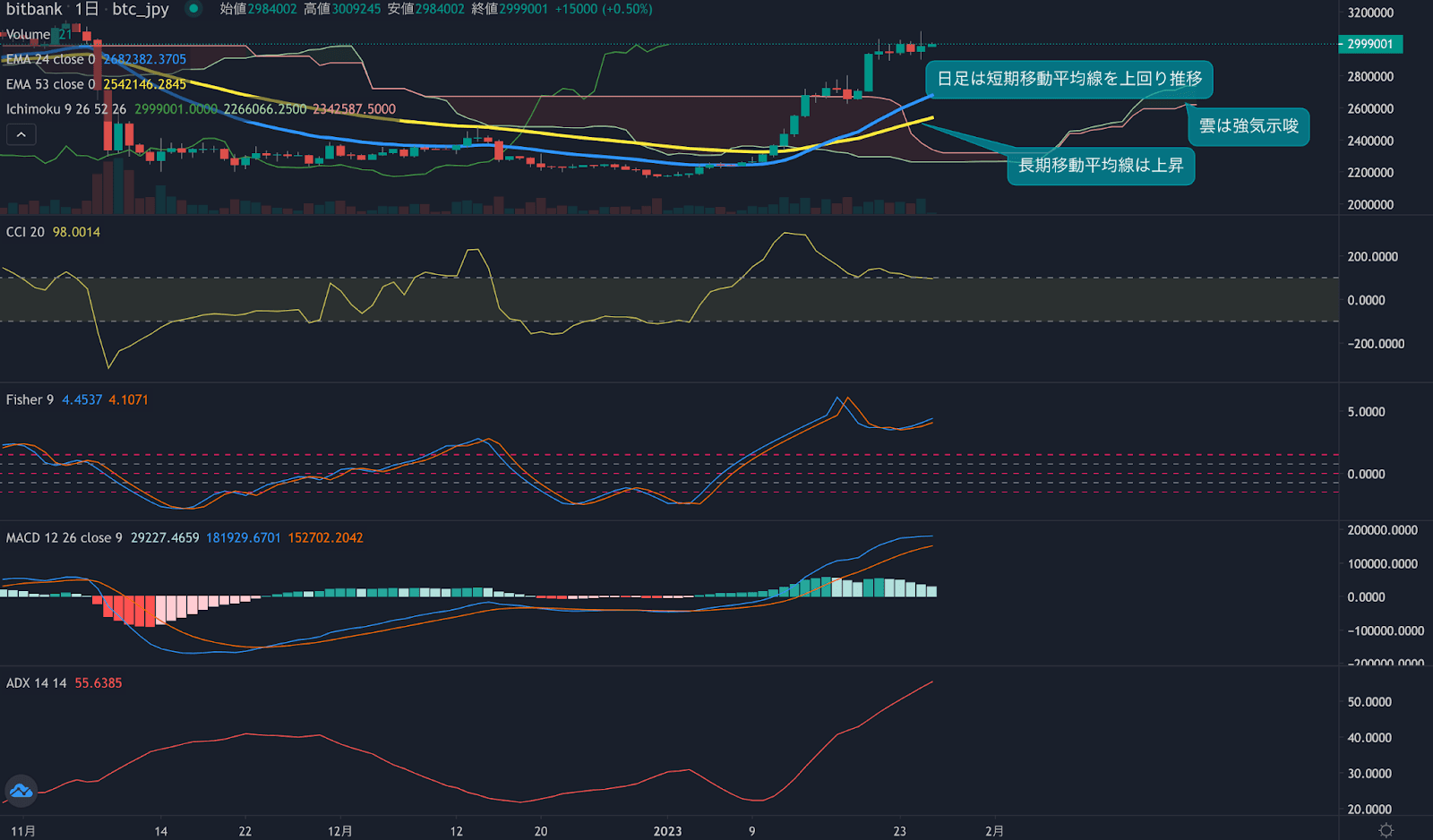Screen dimensions: 1433x840
Task: Click the TradingView logo icon
Action: click(x=21, y=791)
